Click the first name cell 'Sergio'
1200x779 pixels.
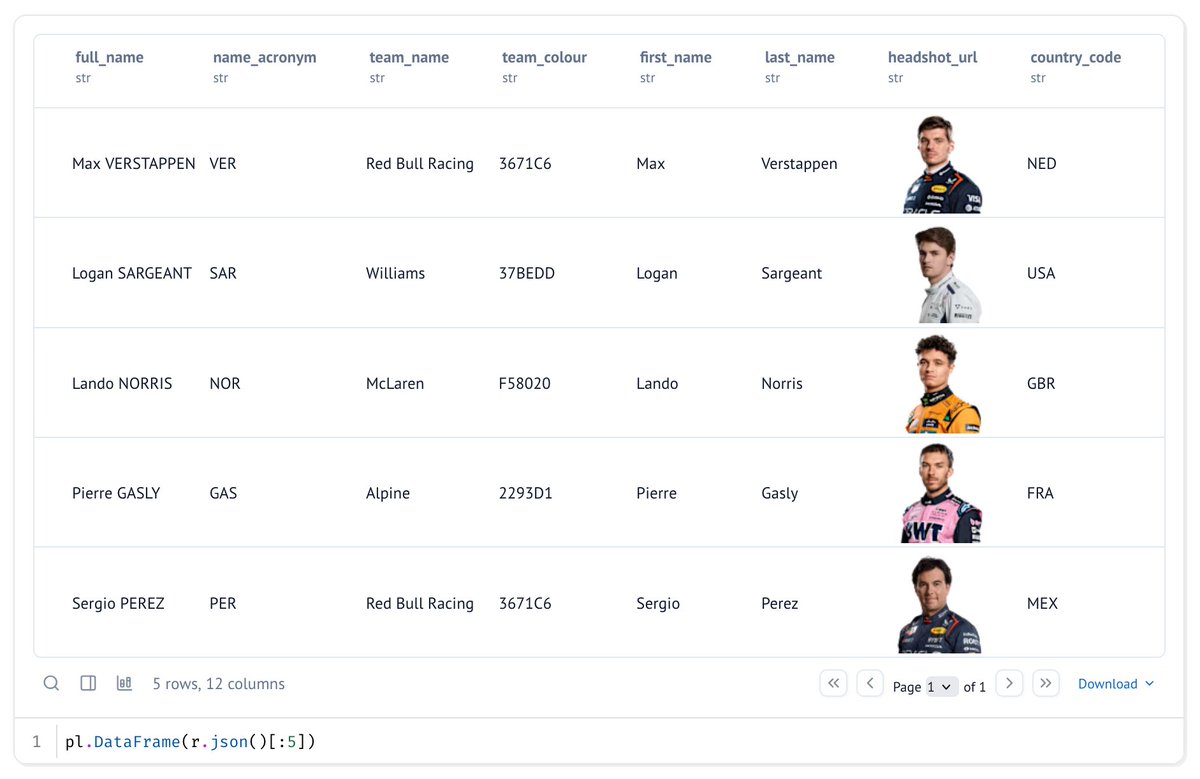pyautogui.click(x=658, y=603)
